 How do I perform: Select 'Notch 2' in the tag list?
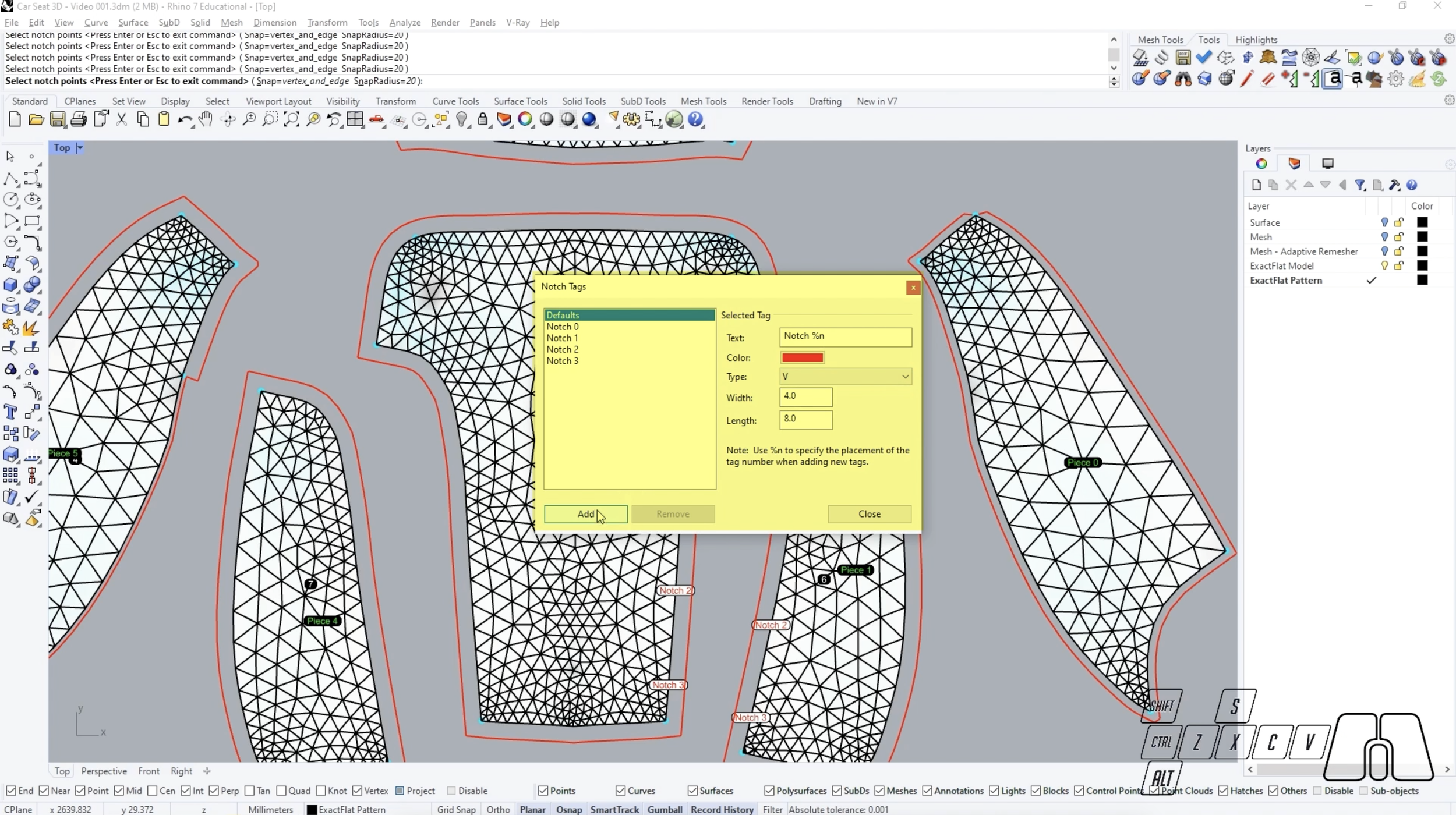[x=630, y=349]
